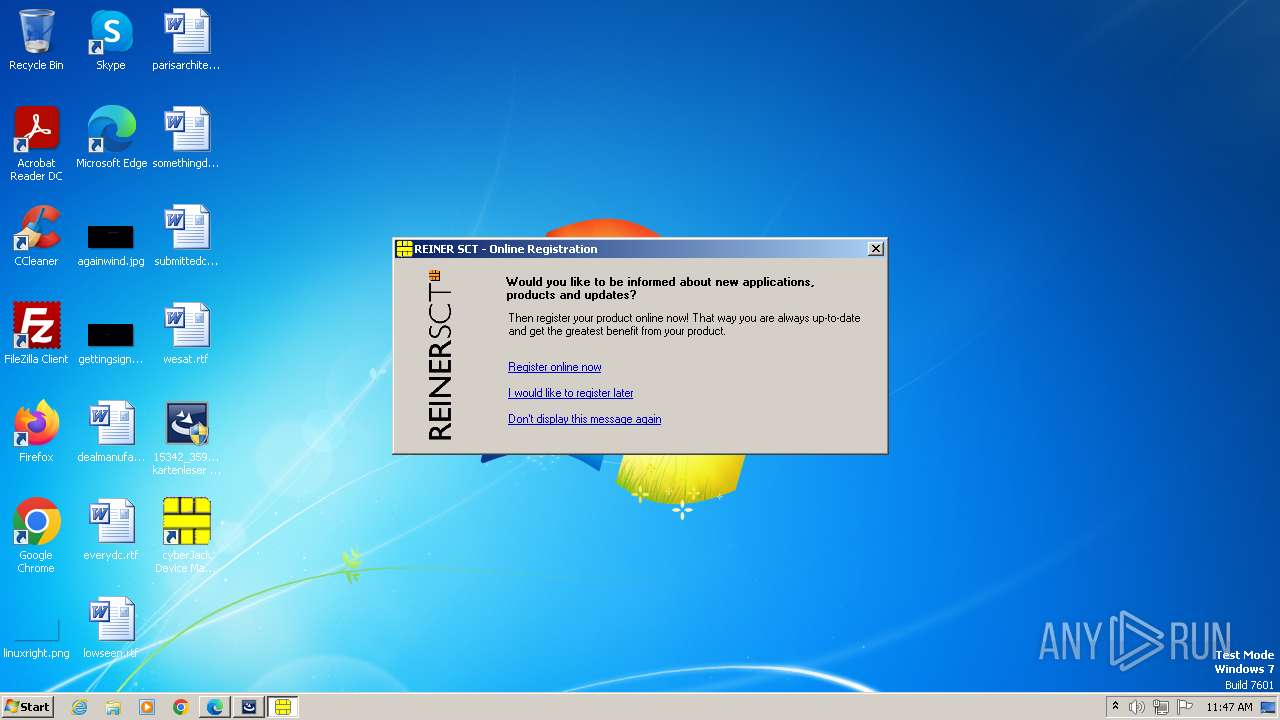Select the dealmanufa document icon
This screenshot has width=1280, height=720.
(111, 433)
